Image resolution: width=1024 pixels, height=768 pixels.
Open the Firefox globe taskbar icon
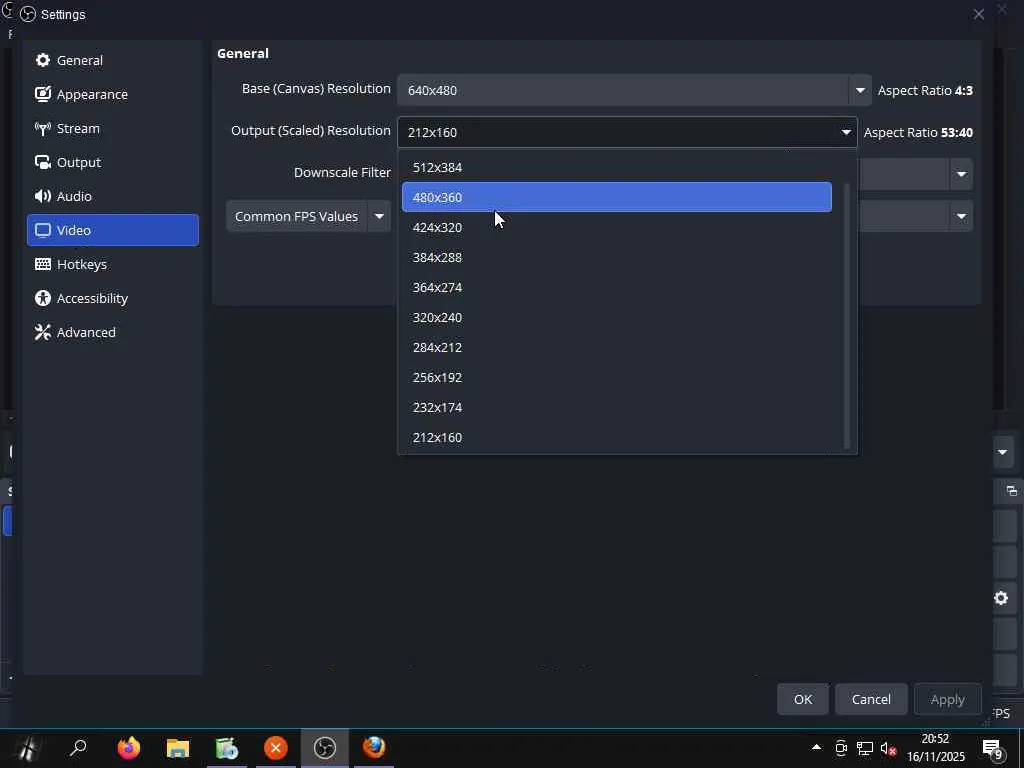pos(374,748)
